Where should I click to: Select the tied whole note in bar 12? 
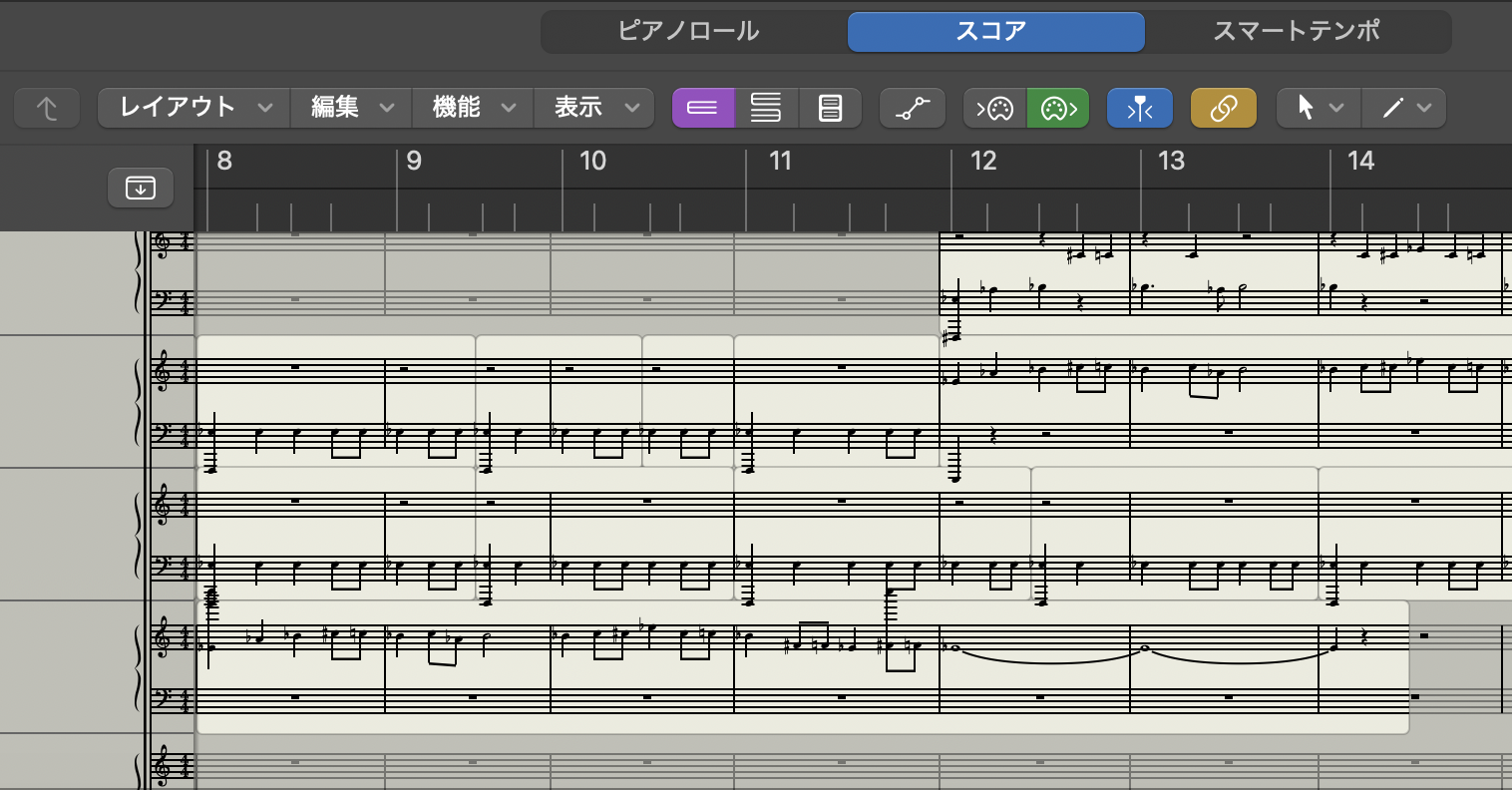pyautogui.click(x=956, y=648)
